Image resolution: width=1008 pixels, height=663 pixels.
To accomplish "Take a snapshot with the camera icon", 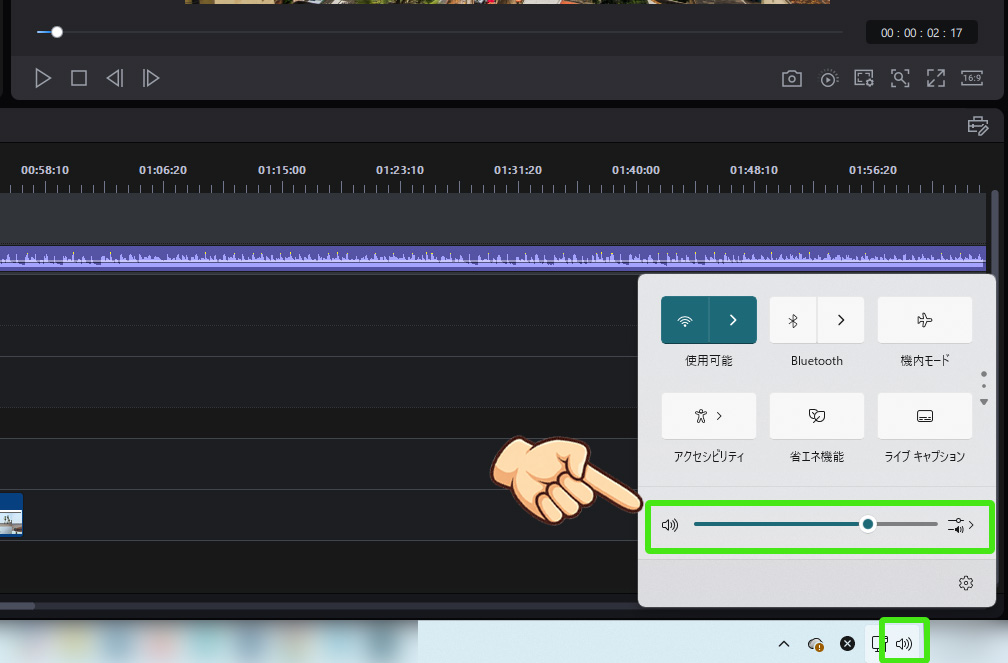I will coord(792,79).
